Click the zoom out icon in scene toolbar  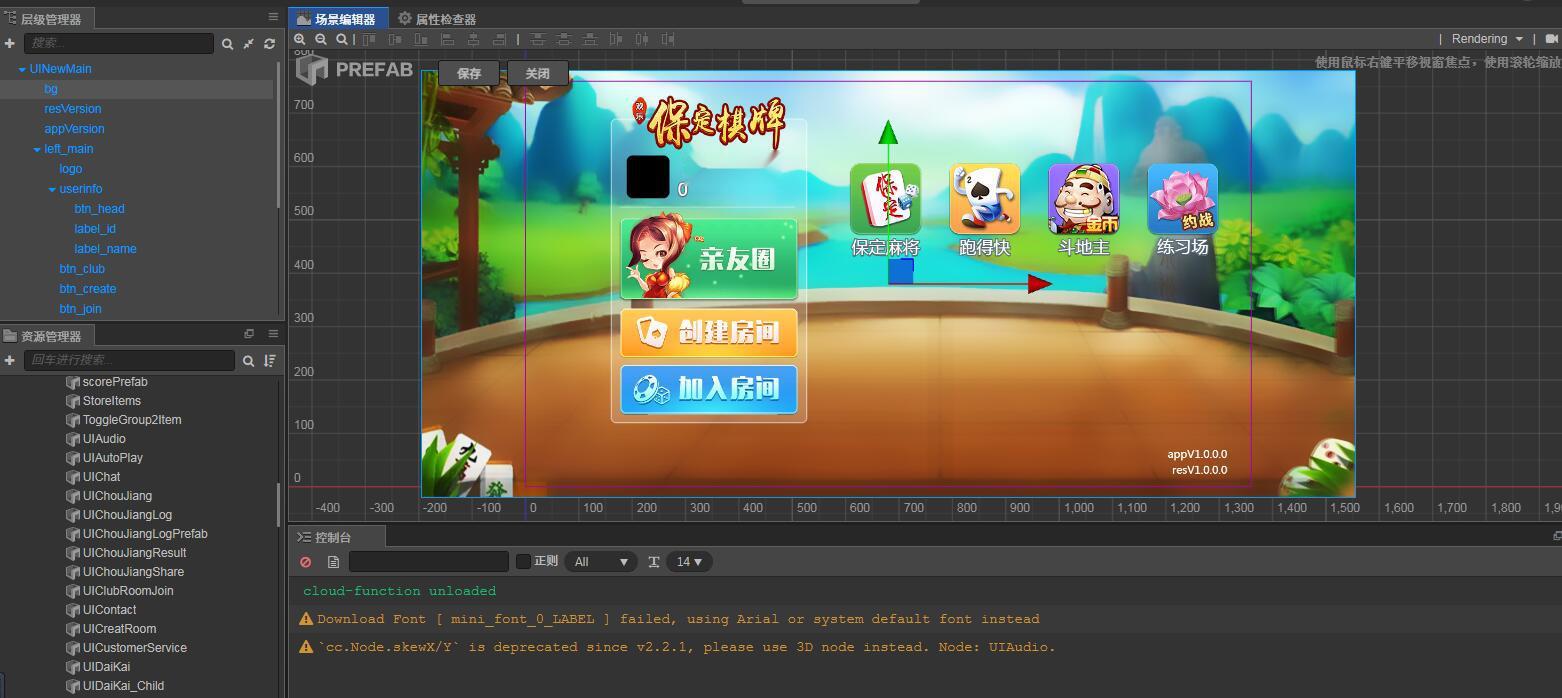(321, 39)
